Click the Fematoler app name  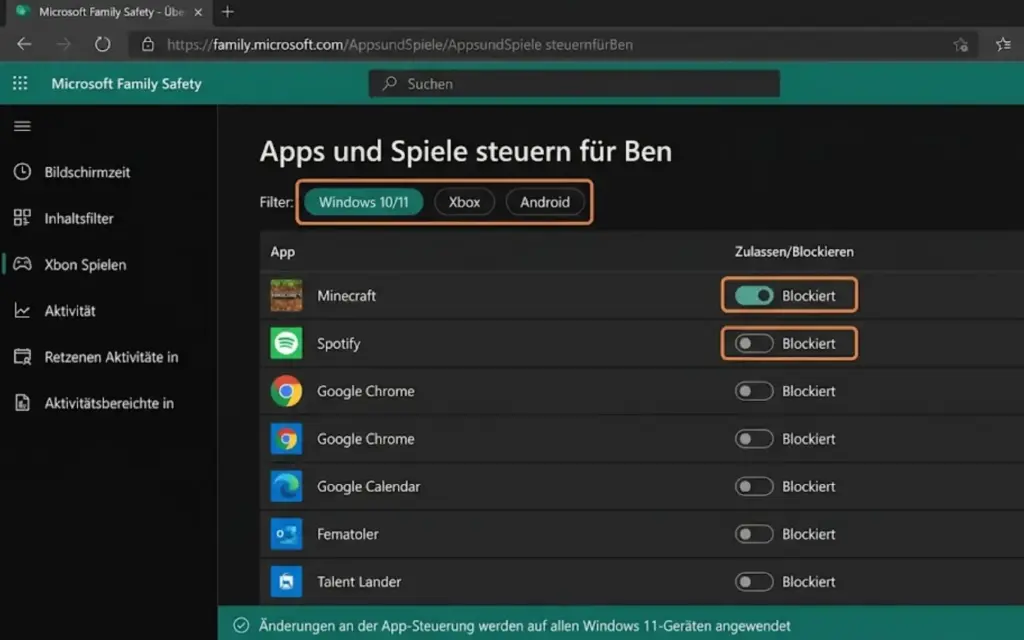point(347,534)
